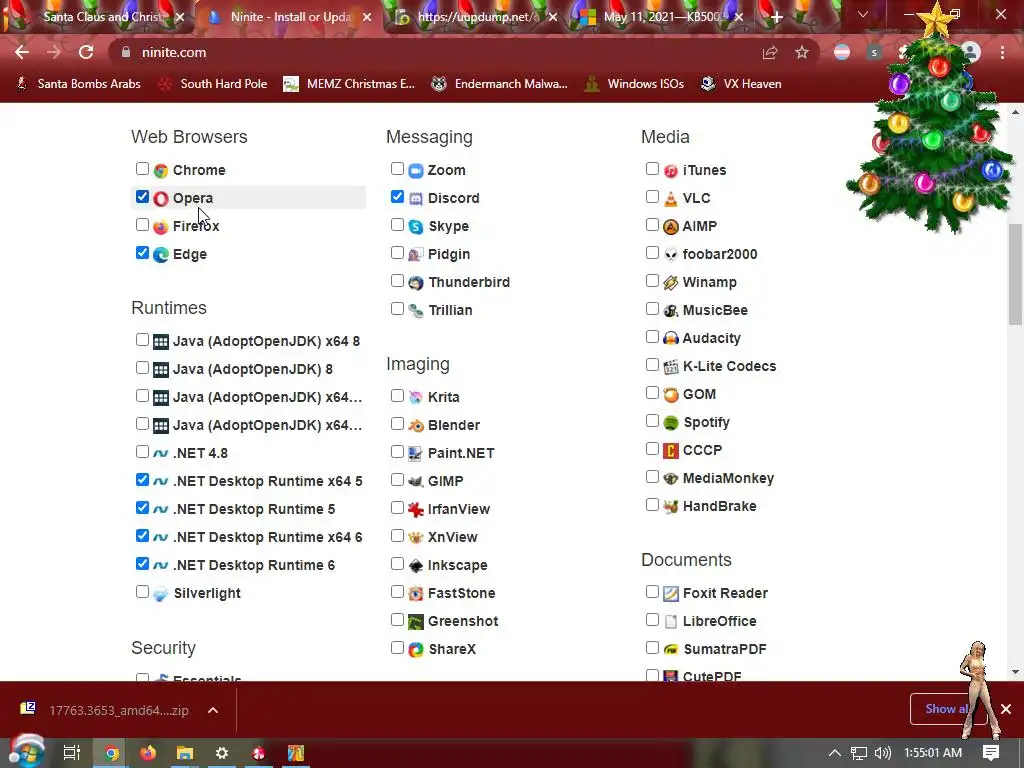Screen dimensions: 1024x768
Task: Click the Silverlight icon
Action: [x=161, y=594]
